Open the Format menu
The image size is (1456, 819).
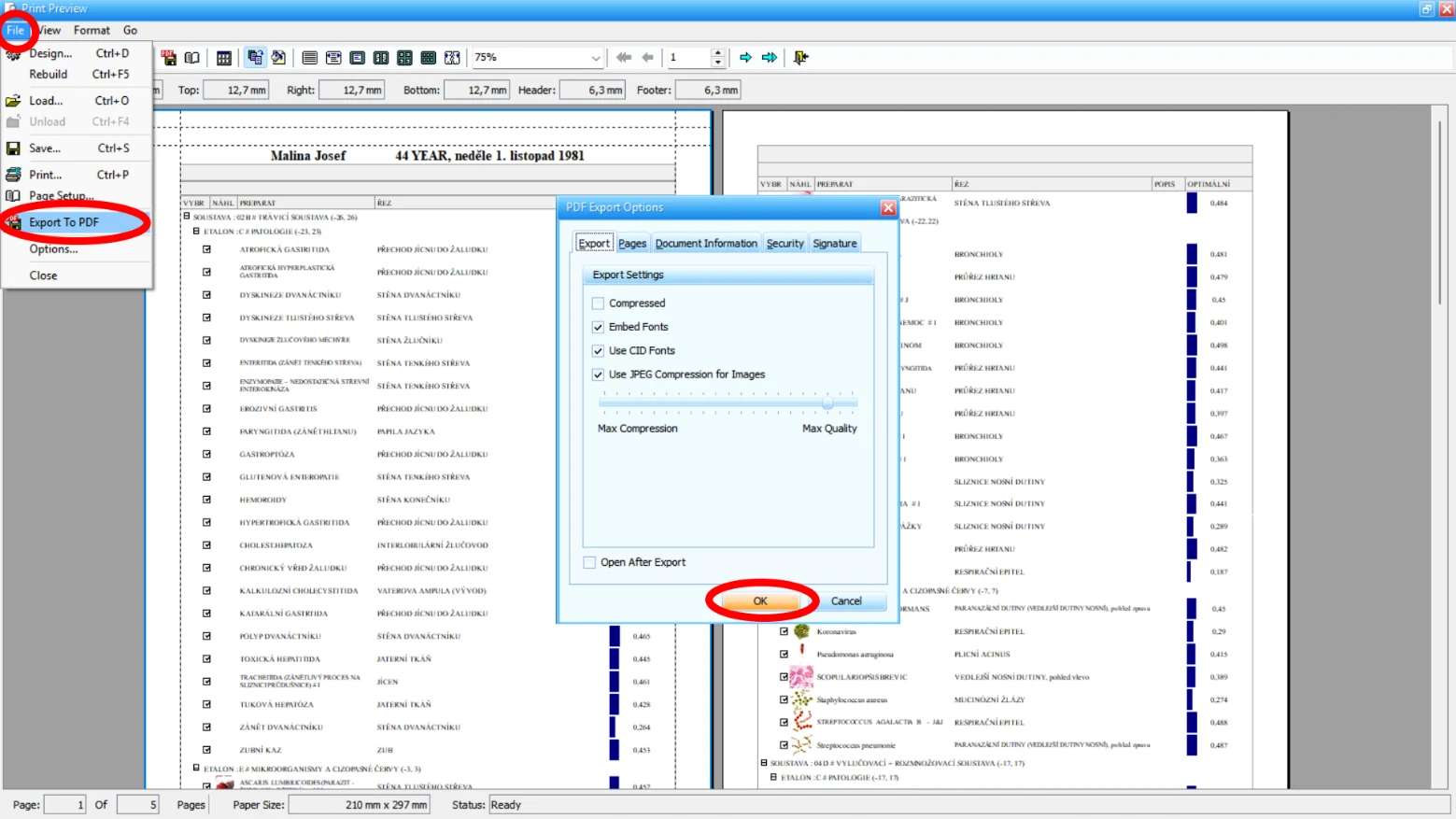(x=92, y=31)
